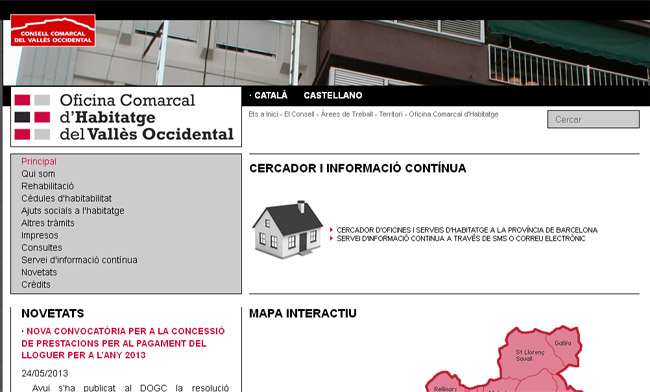The width and height of the screenshot is (650, 392).
Task: Click the Mapa interactiu heading
Action: [x=303, y=313]
